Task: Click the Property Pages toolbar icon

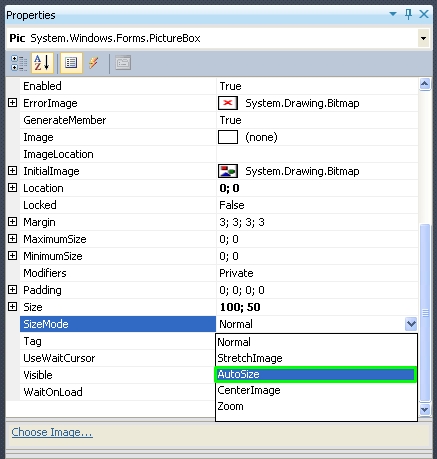Action: coord(123,63)
